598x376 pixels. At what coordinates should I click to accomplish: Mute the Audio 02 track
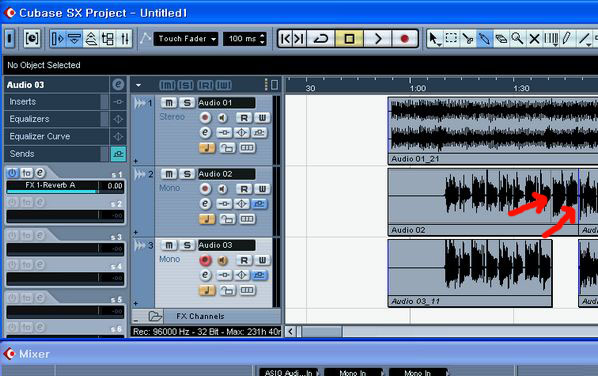pyautogui.click(x=169, y=174)
